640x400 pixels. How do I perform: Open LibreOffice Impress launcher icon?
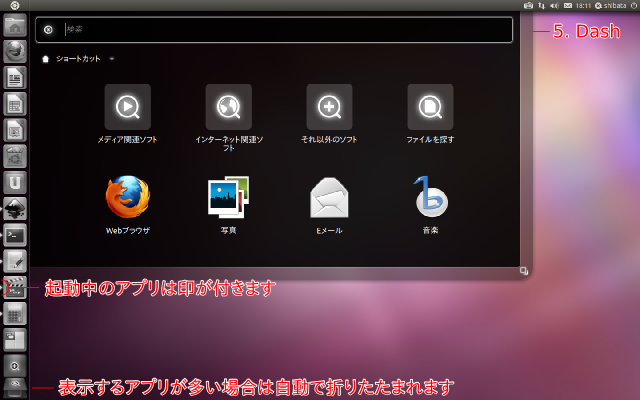(x=15, y=130)
